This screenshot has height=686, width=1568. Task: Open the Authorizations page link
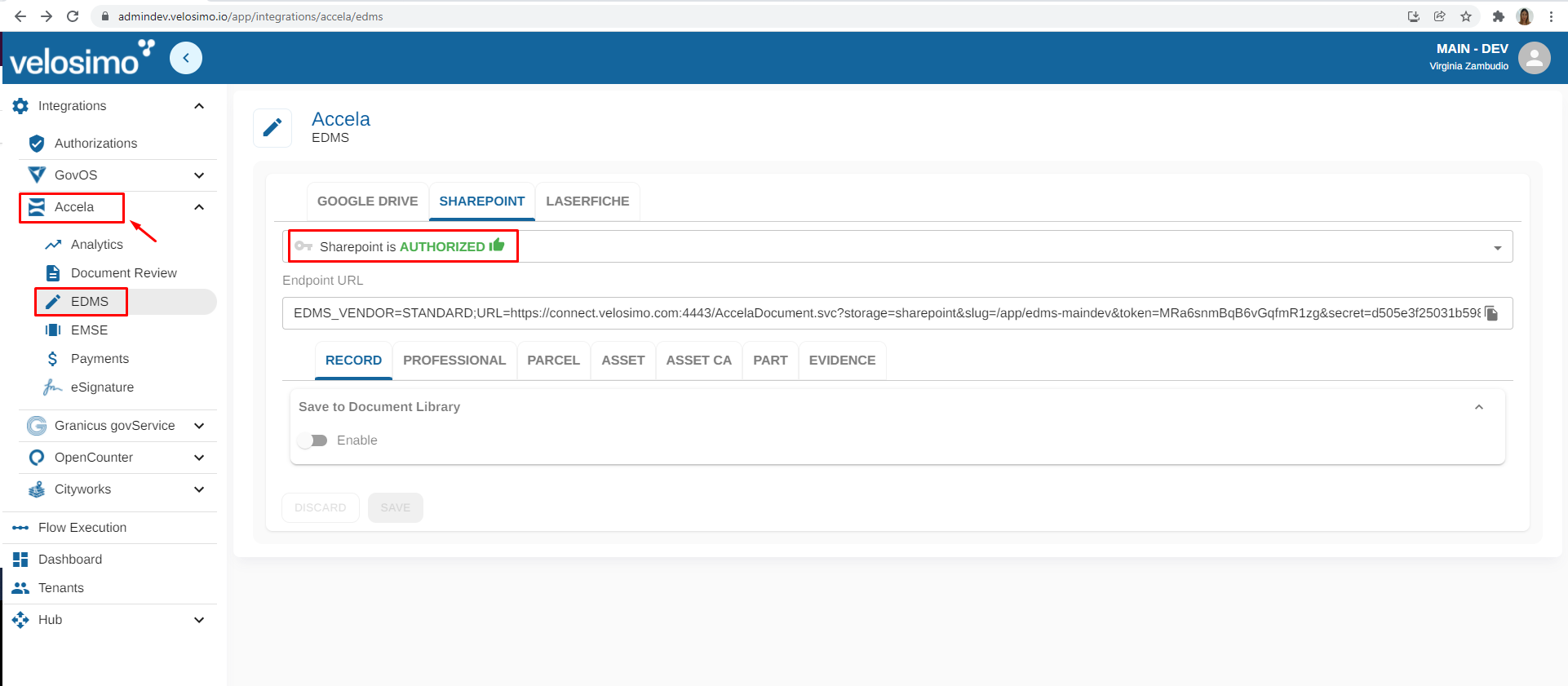pyautogui.click(x=95, y=144)
